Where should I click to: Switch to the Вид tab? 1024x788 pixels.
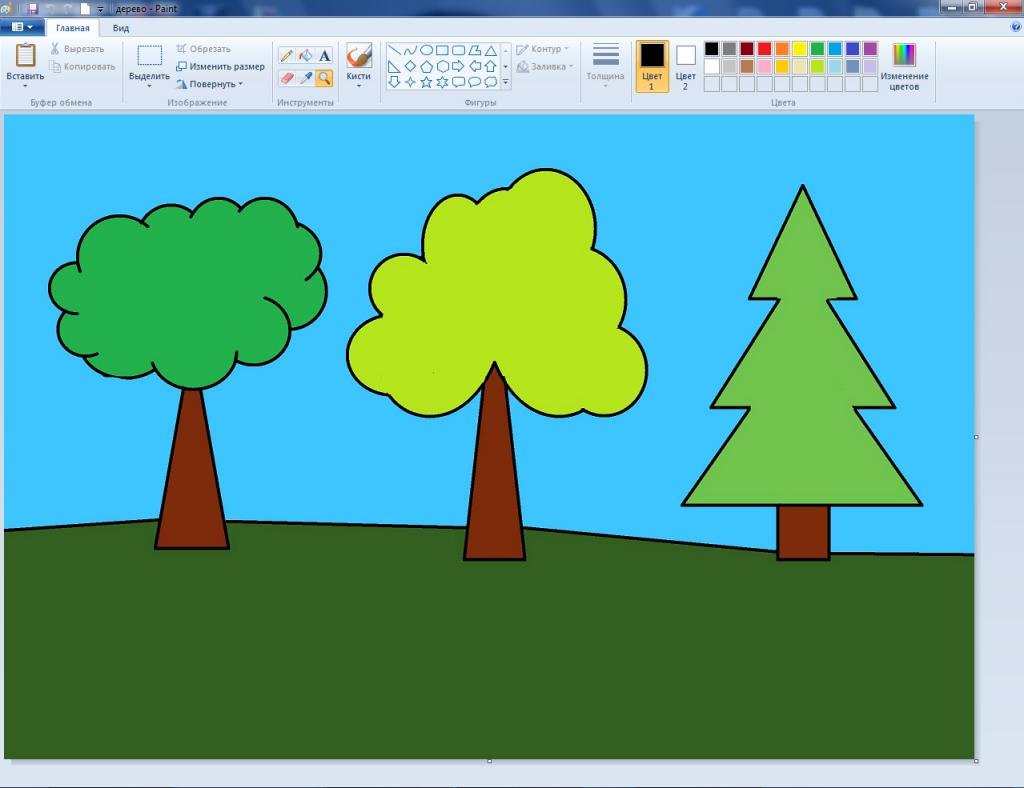[x=120, y=28]
